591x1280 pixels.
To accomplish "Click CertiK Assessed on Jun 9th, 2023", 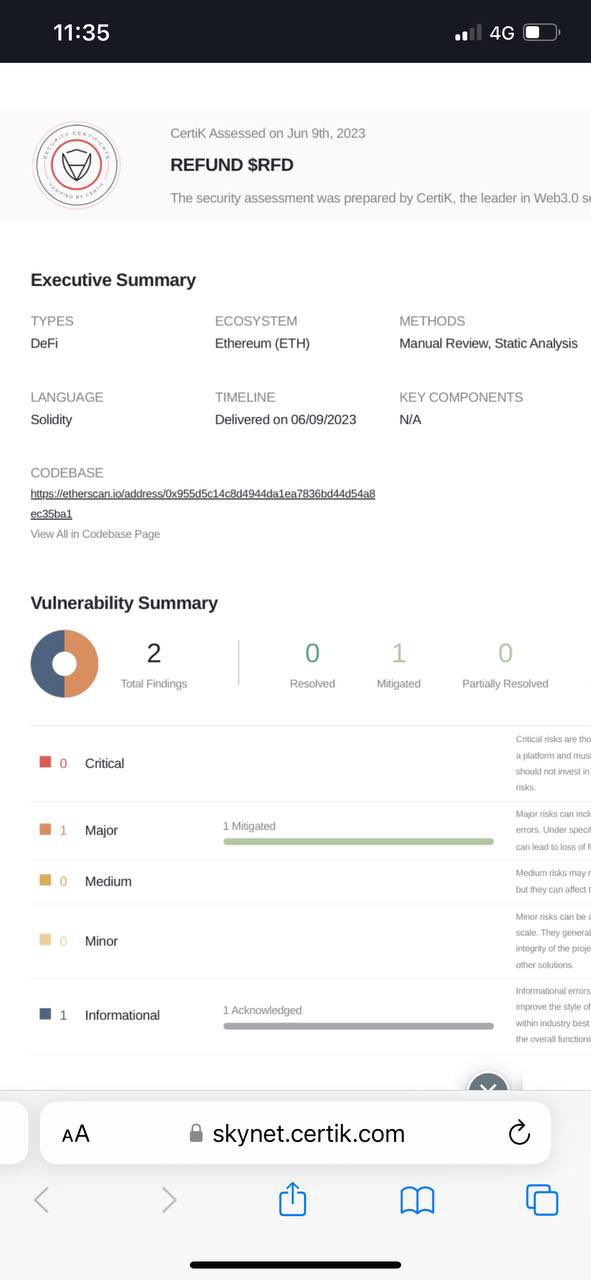I will click(268, 133).
